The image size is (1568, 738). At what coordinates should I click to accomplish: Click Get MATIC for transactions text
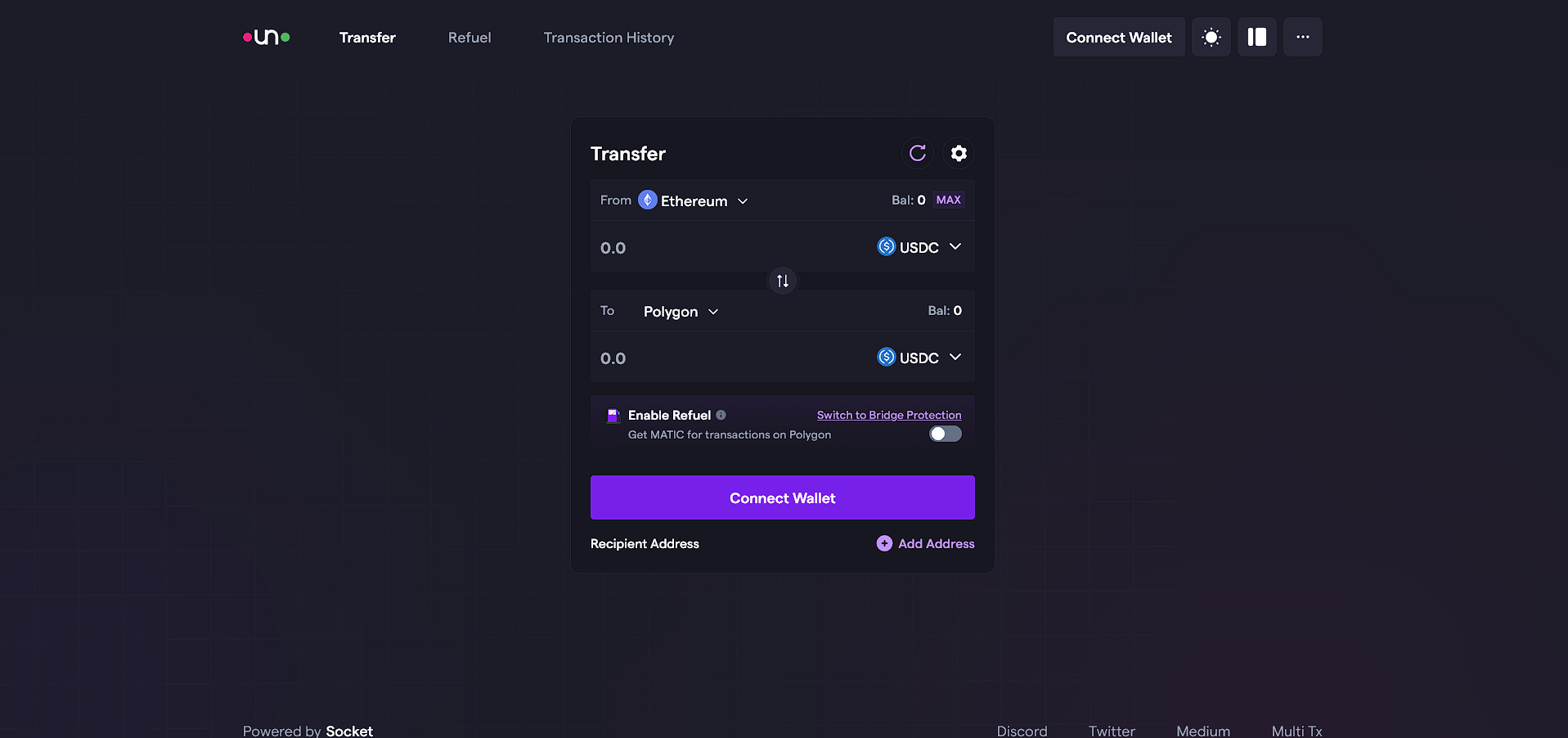pos(730,434)
